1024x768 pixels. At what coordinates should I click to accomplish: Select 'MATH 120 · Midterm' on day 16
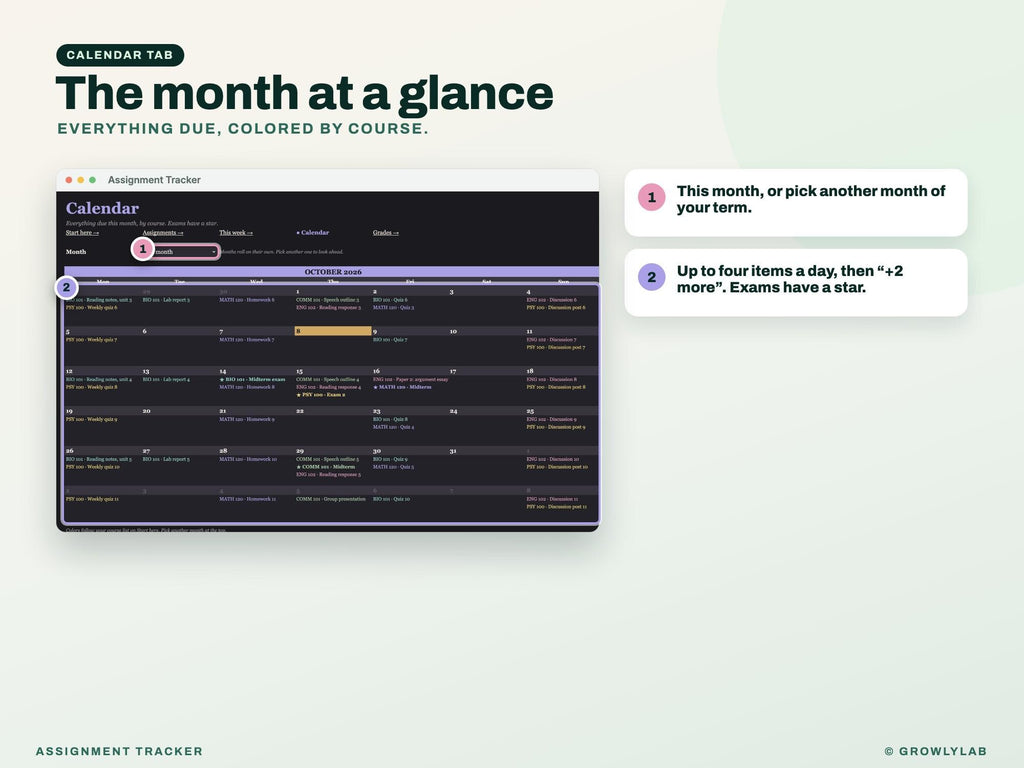[x=402, y=387]
